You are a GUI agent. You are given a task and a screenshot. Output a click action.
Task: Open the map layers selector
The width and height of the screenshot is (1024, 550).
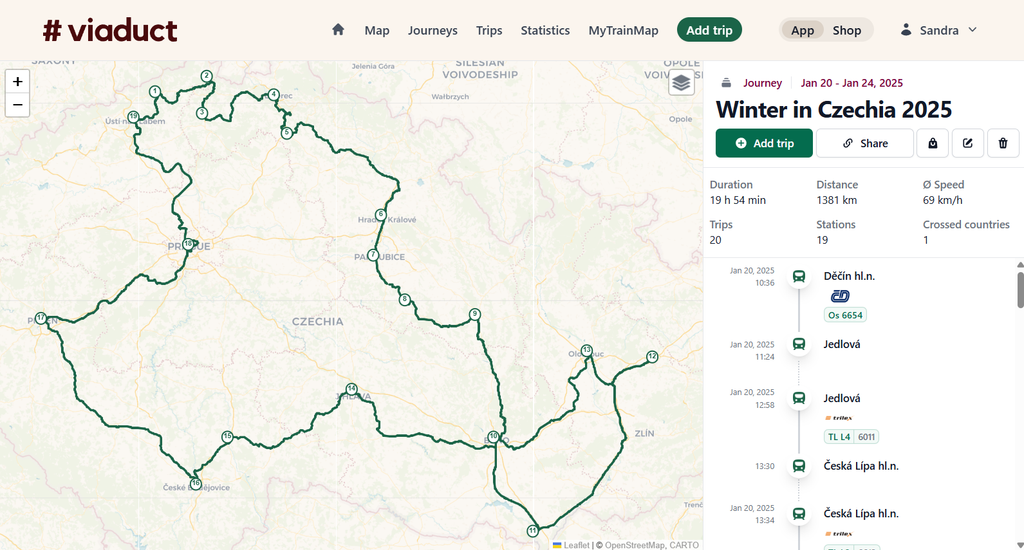tap(681, 82)
